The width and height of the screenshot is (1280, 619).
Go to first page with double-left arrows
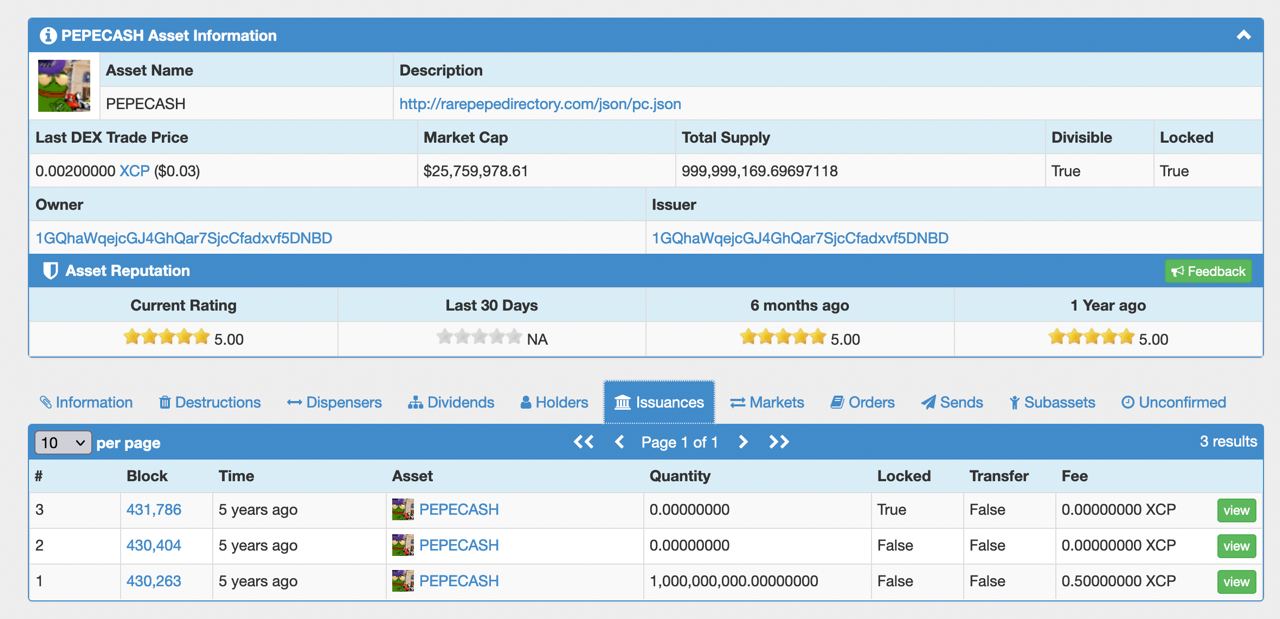click(x=584, y=442)
